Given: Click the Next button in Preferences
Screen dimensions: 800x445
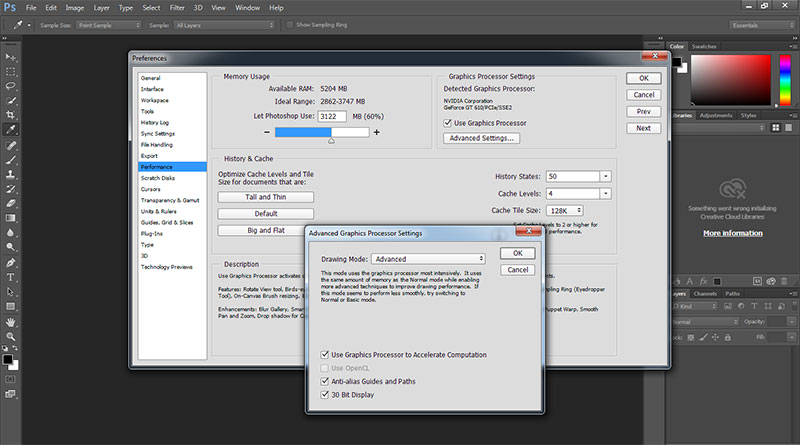Looking at the screenshot, I should (643, 128).
